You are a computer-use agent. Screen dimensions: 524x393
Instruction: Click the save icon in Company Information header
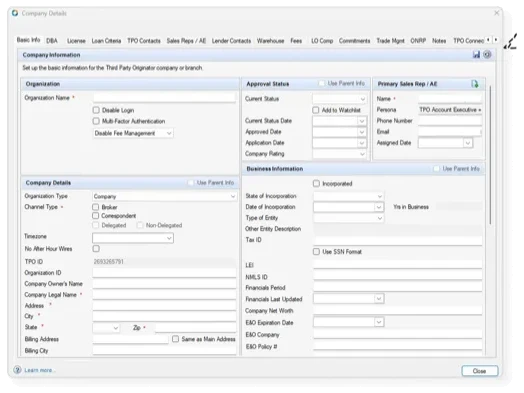tap(476, 54)
